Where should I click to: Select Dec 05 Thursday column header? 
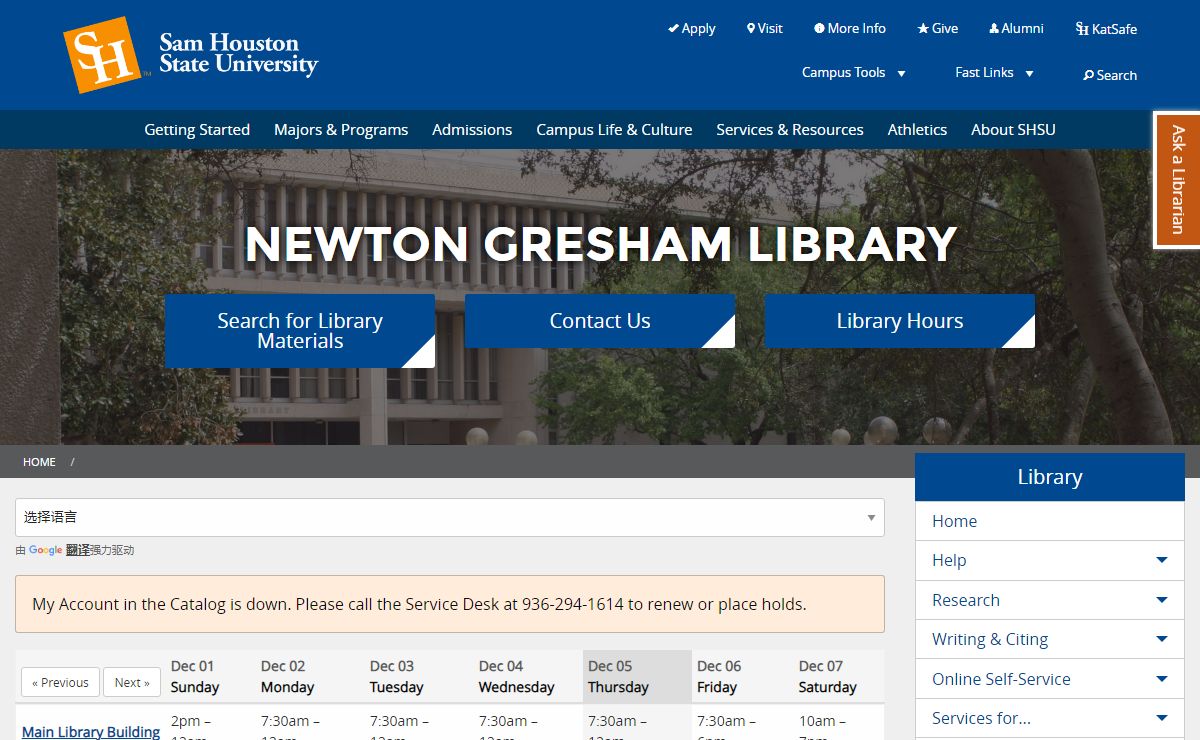coord(637,676)
